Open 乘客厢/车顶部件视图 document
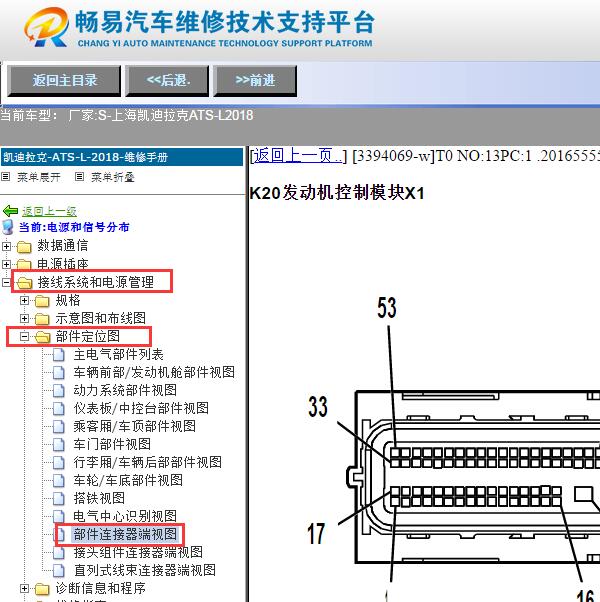The image size is (600, 602). click(135, 426)
